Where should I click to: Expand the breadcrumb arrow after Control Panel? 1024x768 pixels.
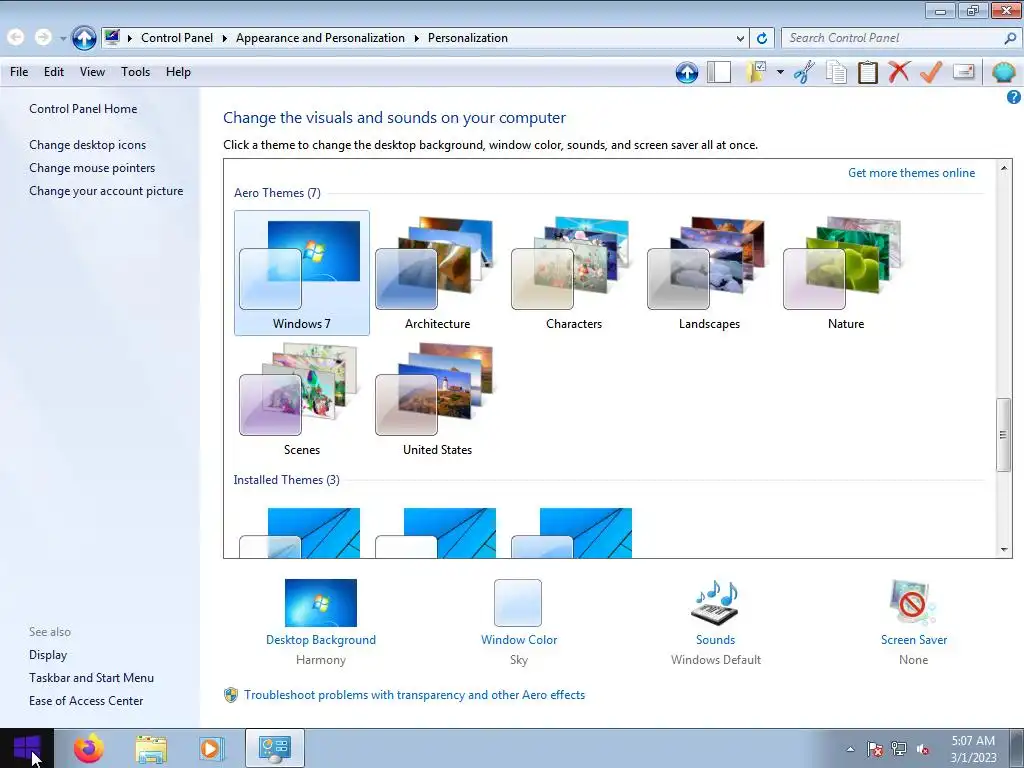tap(224, 39)
